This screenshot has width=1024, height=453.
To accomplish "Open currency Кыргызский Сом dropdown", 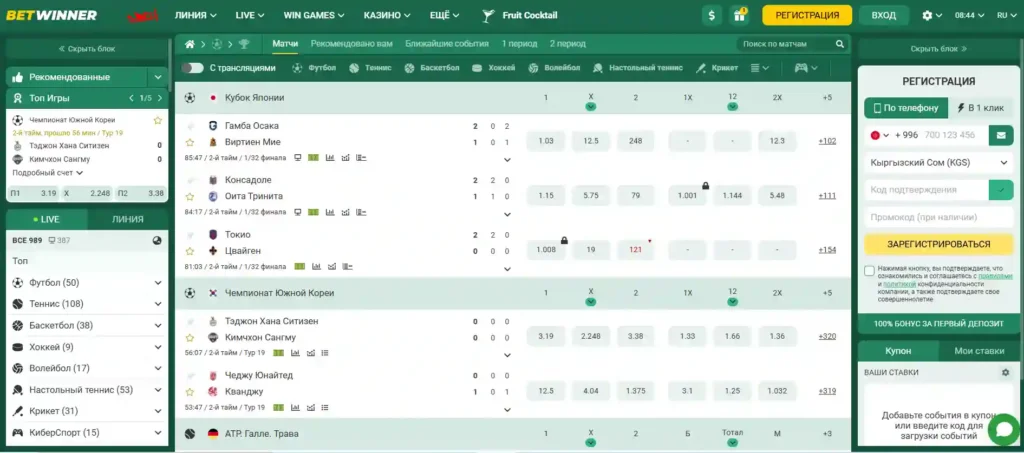I will click(939, 163).
